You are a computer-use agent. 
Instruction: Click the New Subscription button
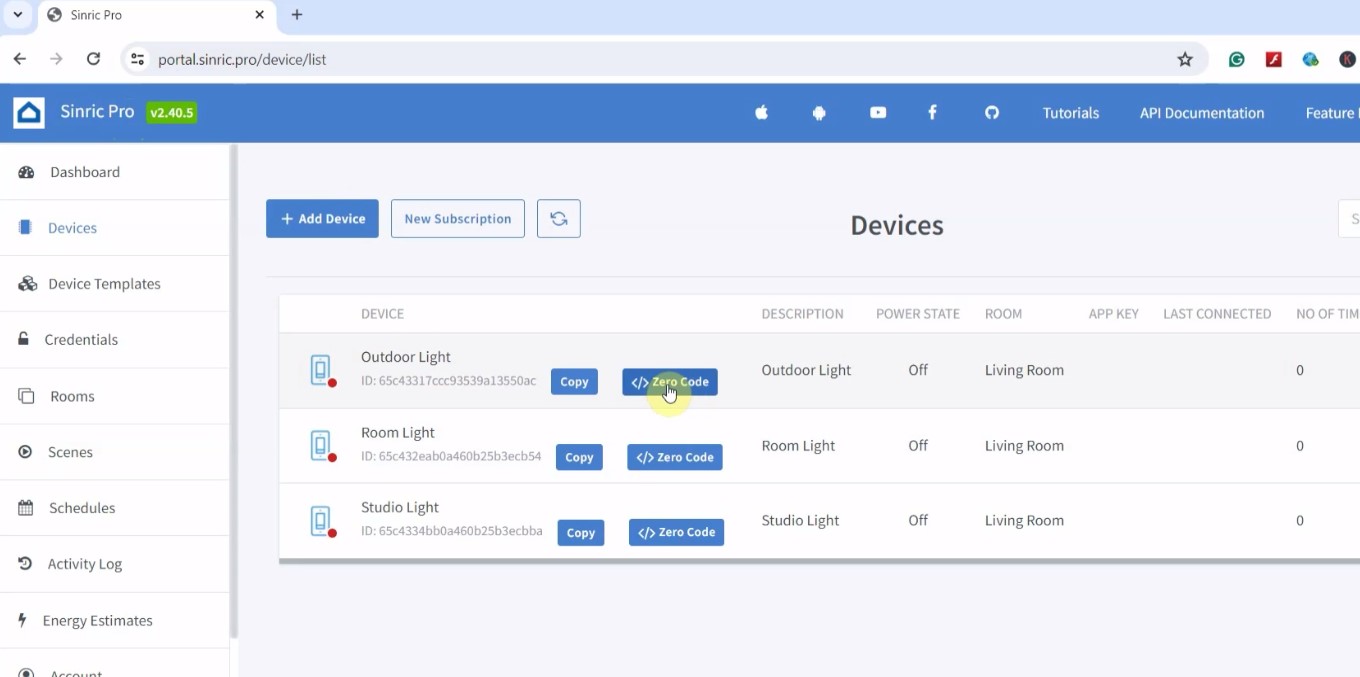(457, 219)
